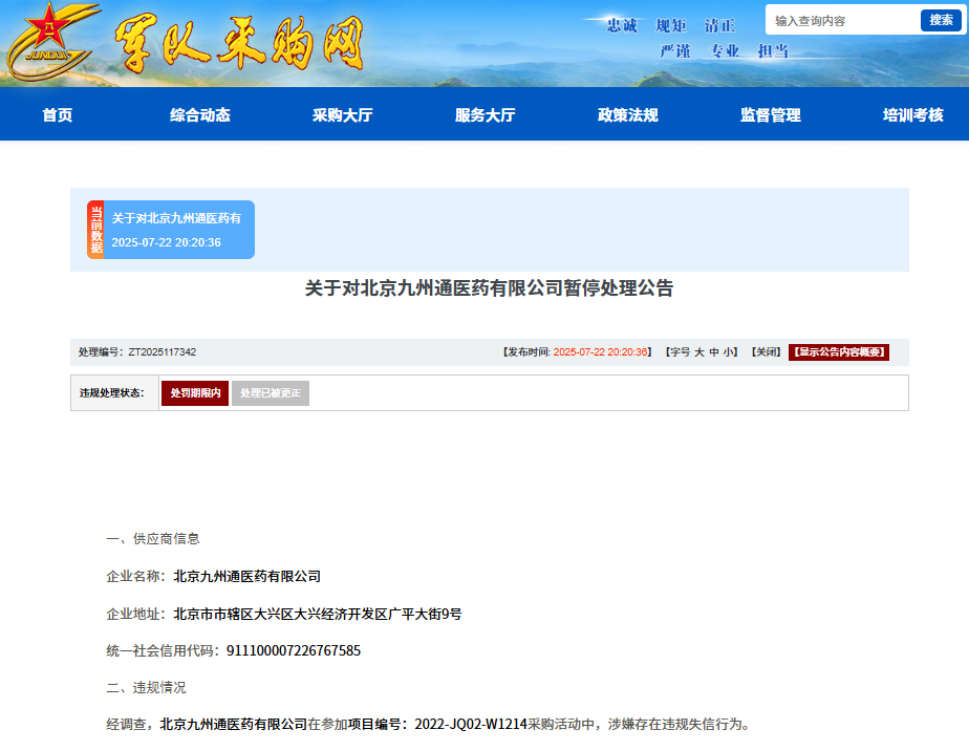Image resolution: width=969 pixels, height=751 pixels.
Task: Click the 忠诚 slogan text
Action: click(x=622, y=25)
